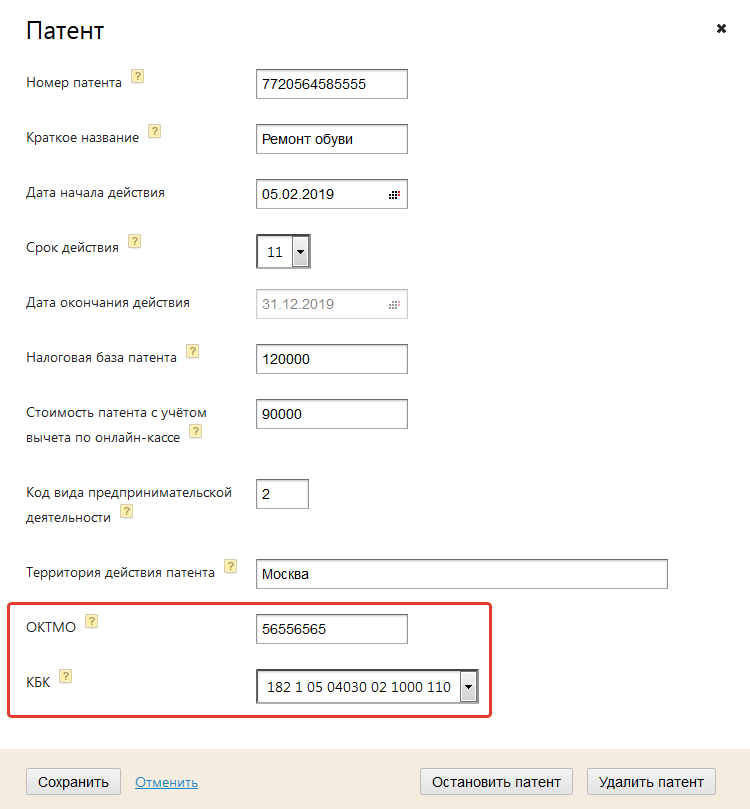The image size is (750, 809).
Task: Click the Удалить патент button
Action: point(652,782)
